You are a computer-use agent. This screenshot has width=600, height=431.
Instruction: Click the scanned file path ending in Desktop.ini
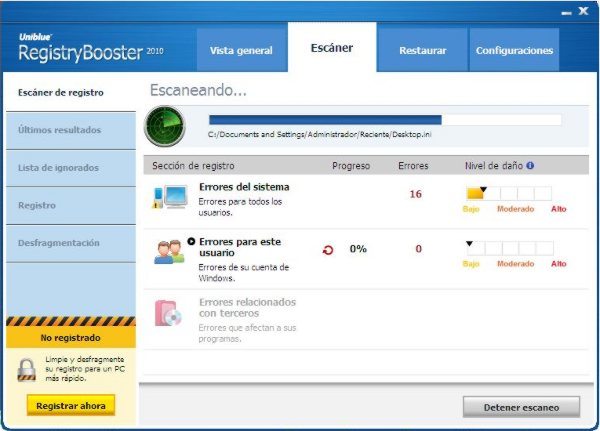pyautogui.click(x=320, y=134)
